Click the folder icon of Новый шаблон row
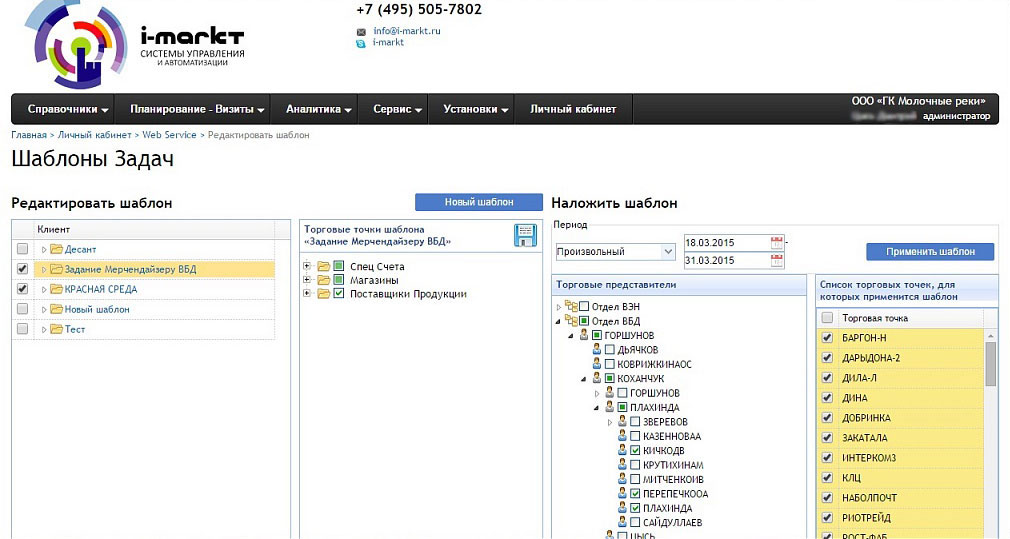 (x=56, y=309)
